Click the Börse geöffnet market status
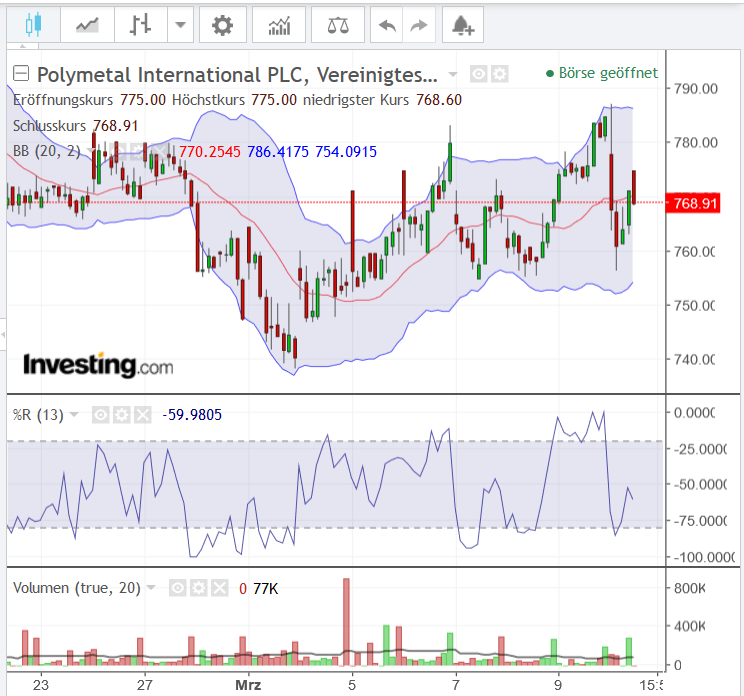Screen dimensions: 744x696 tap(602, 73)
